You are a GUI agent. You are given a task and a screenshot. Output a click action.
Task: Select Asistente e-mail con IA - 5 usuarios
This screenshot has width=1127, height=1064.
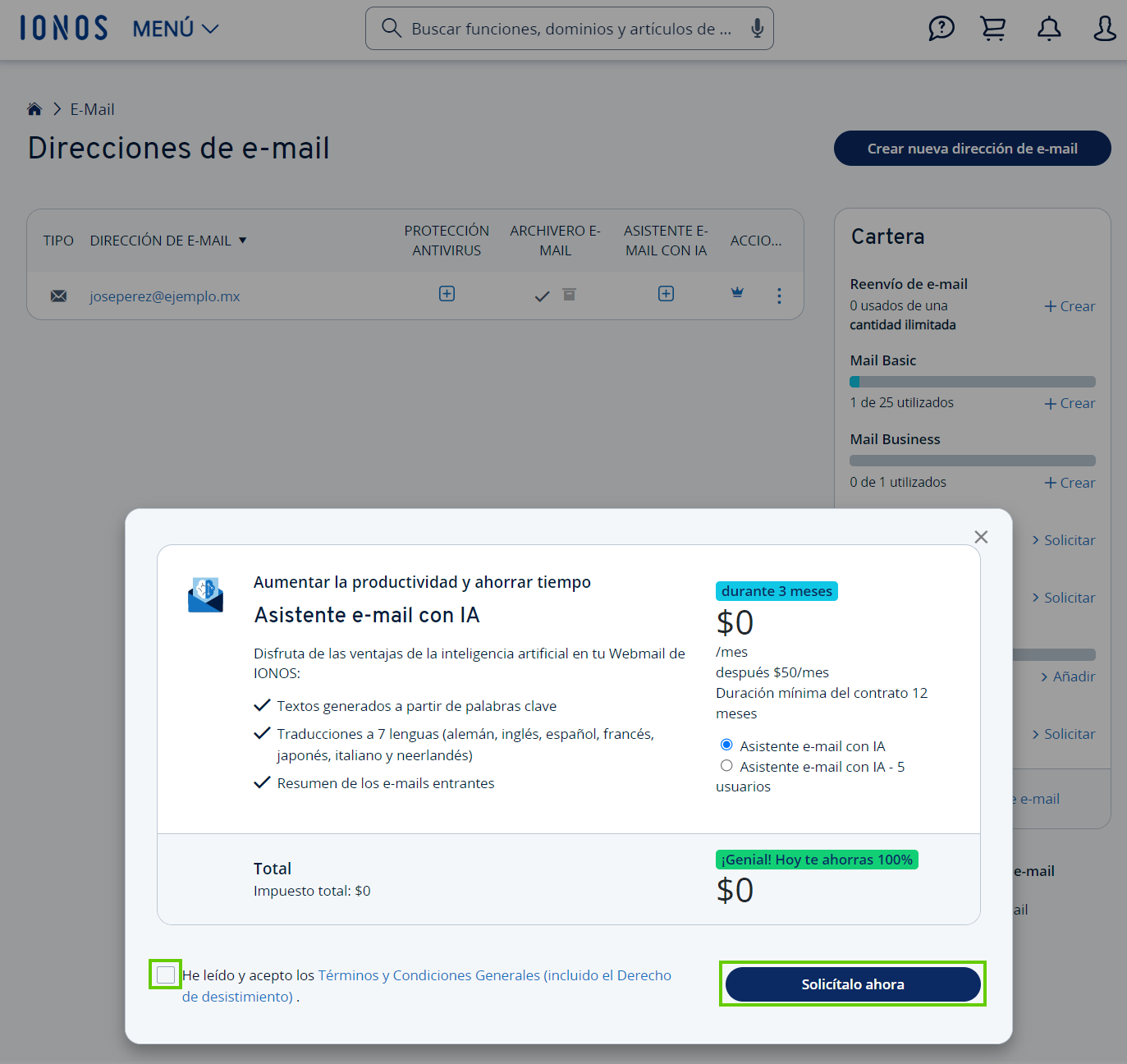726,765
